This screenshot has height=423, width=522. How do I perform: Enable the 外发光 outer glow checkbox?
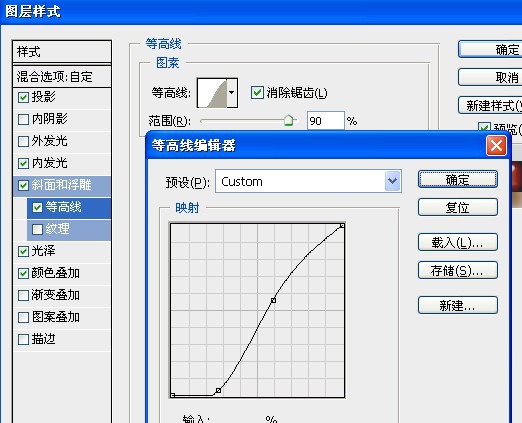click(x=23, y=141)
